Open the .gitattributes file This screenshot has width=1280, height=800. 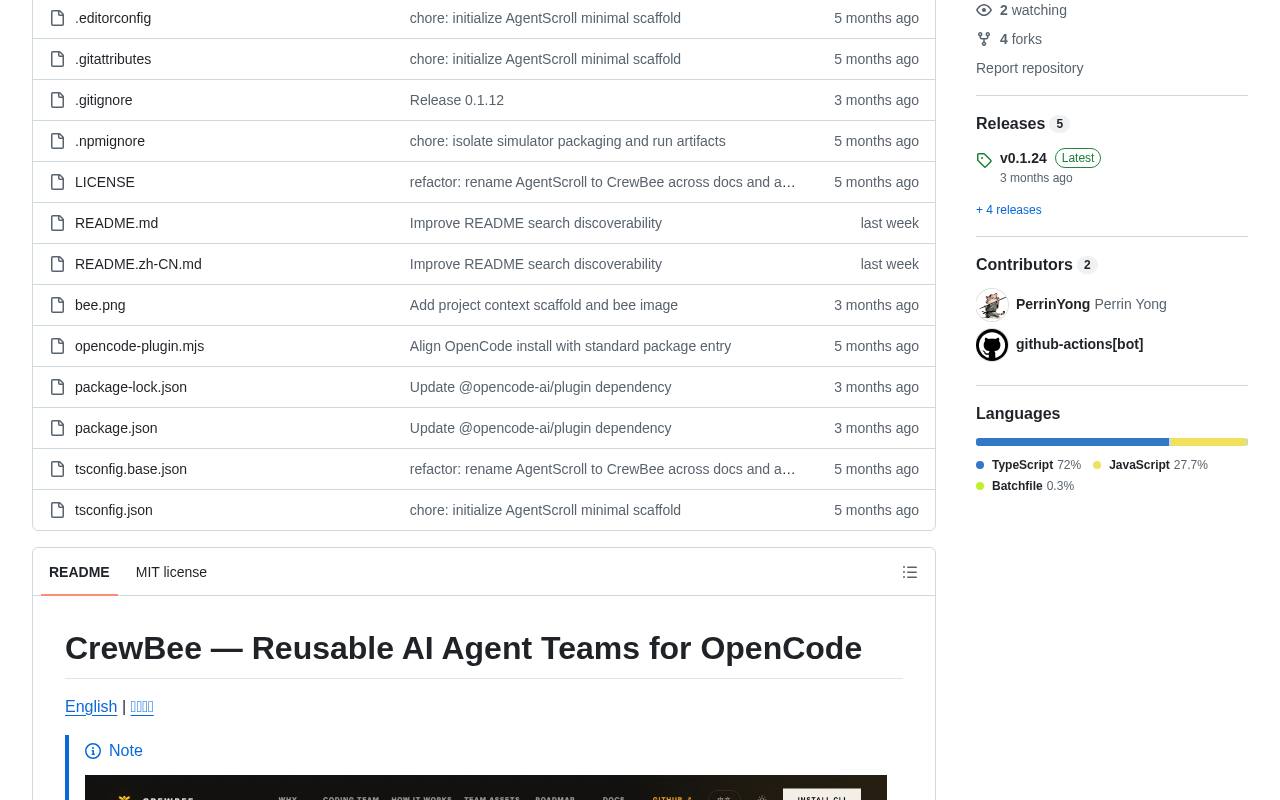113,59
